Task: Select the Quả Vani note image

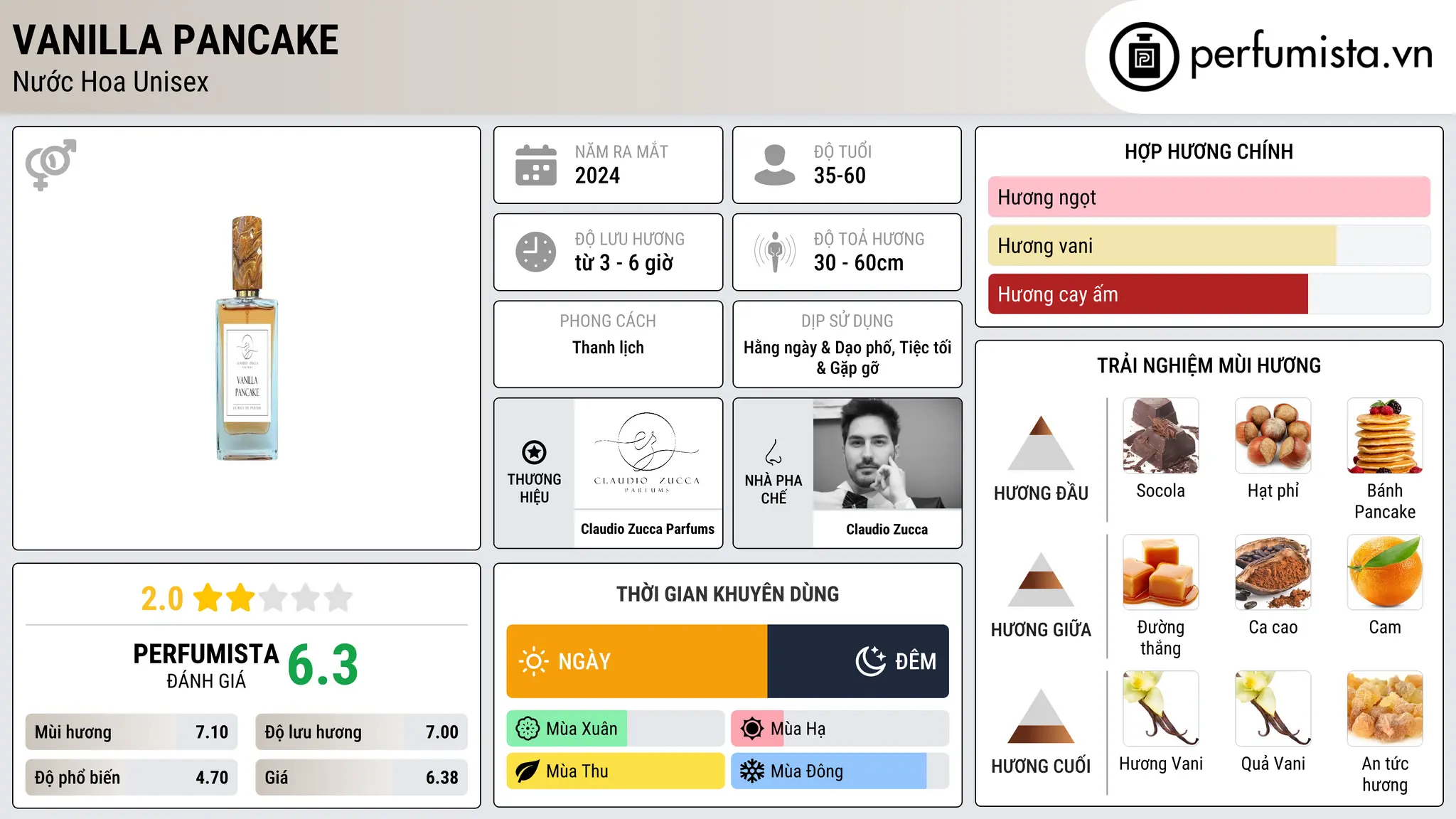Action: [1273, 708]
